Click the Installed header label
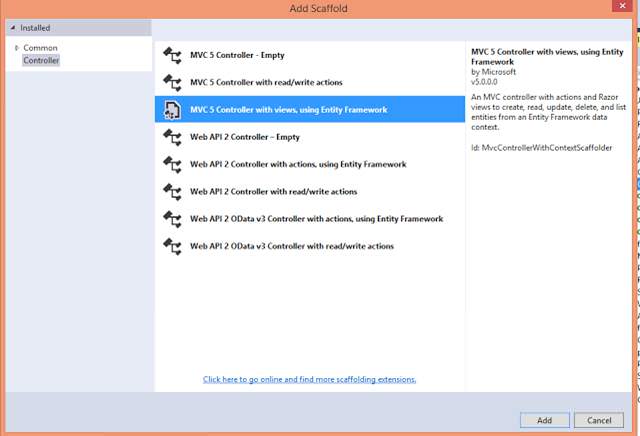Viewport: 640px width, 436px height. coord(35,28)
